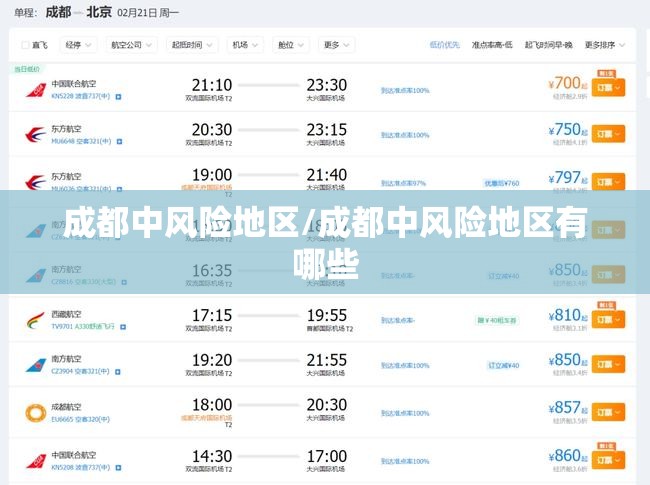Image resolution: width=650 pixels, height=485 pixels.
Task: Sort by 低价优先 lowest price first
Action: (445, 45)
